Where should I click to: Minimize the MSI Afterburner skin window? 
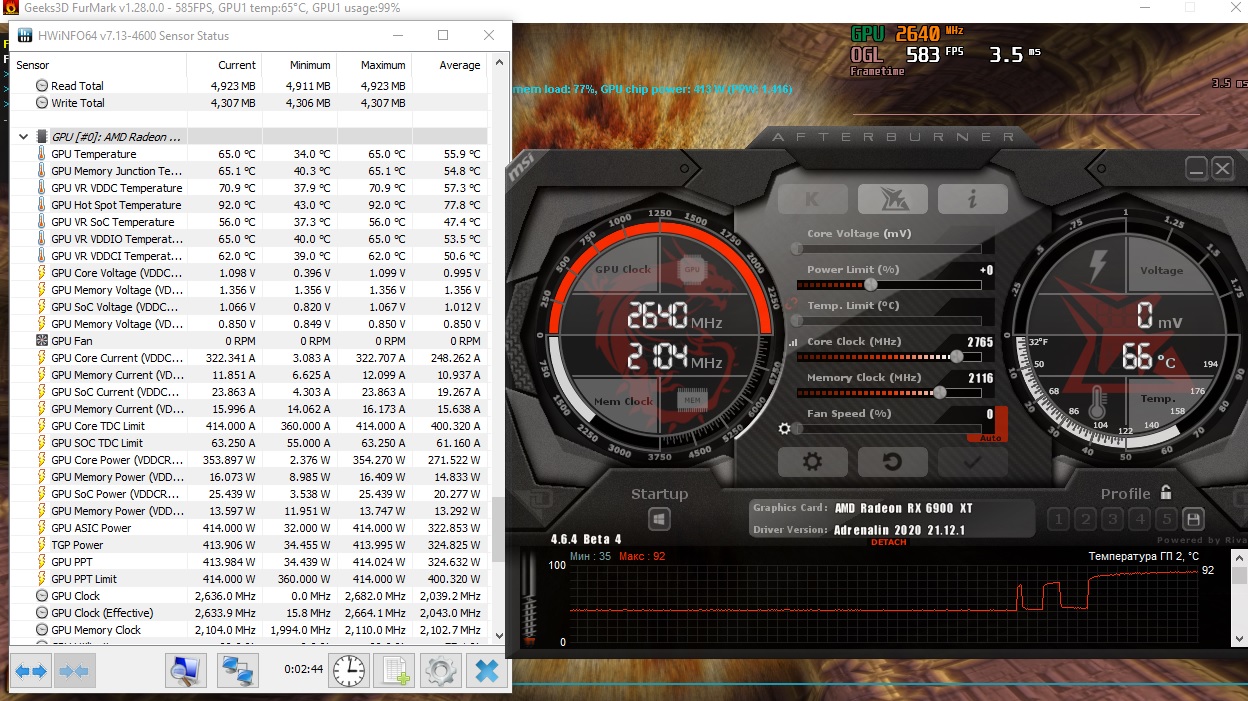[1196, 169]
